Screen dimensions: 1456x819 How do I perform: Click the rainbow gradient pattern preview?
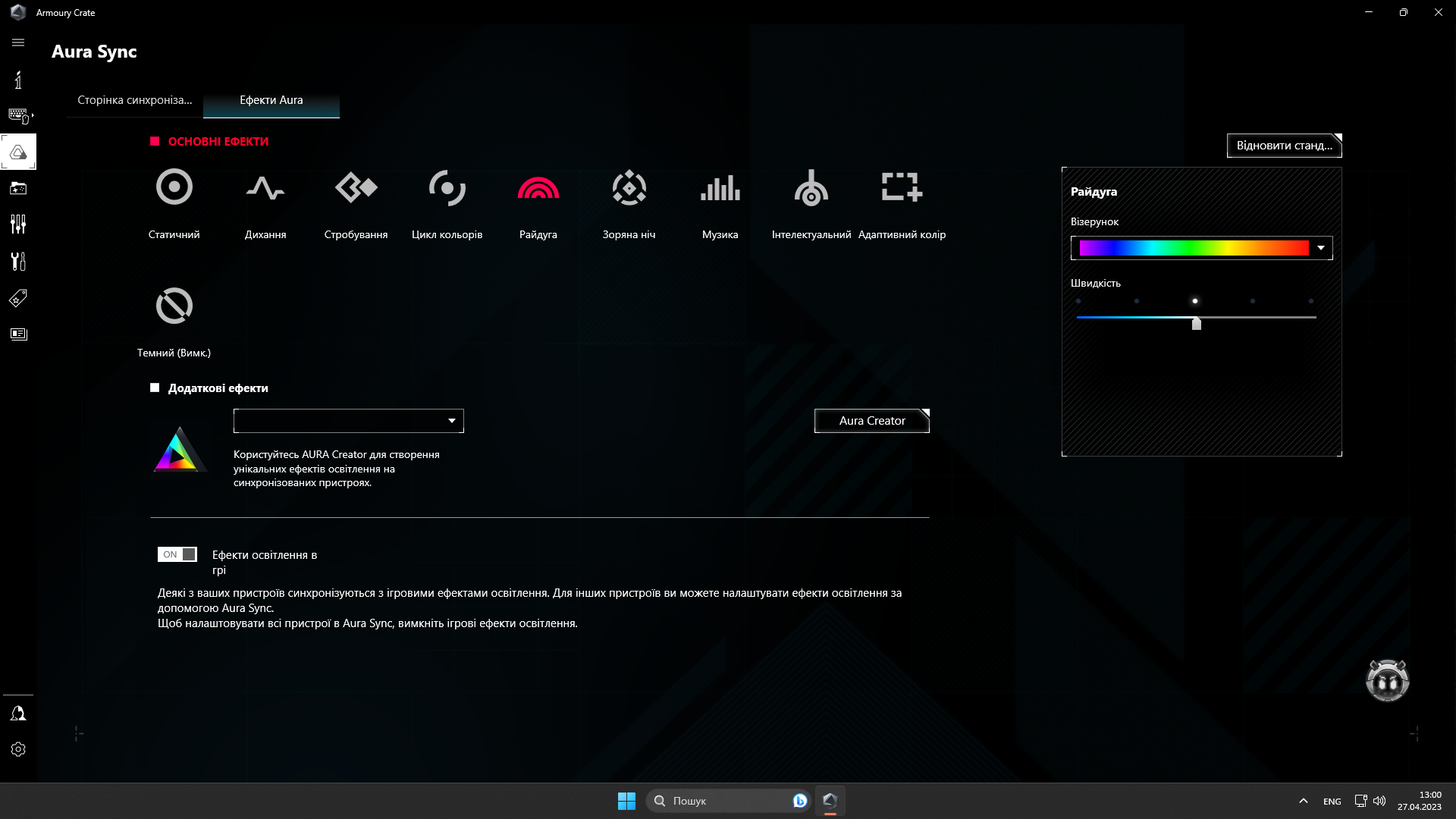[x=1194, y=248]
